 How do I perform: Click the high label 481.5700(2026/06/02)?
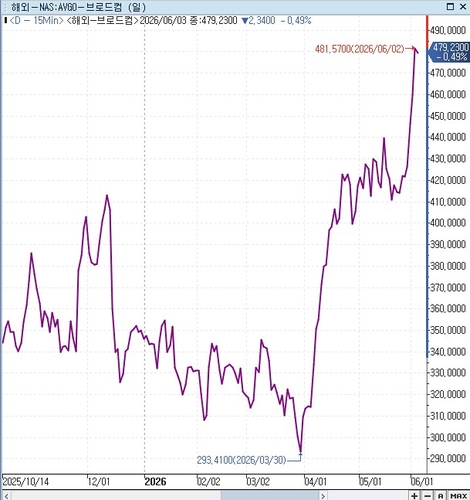tap(359, 49)
